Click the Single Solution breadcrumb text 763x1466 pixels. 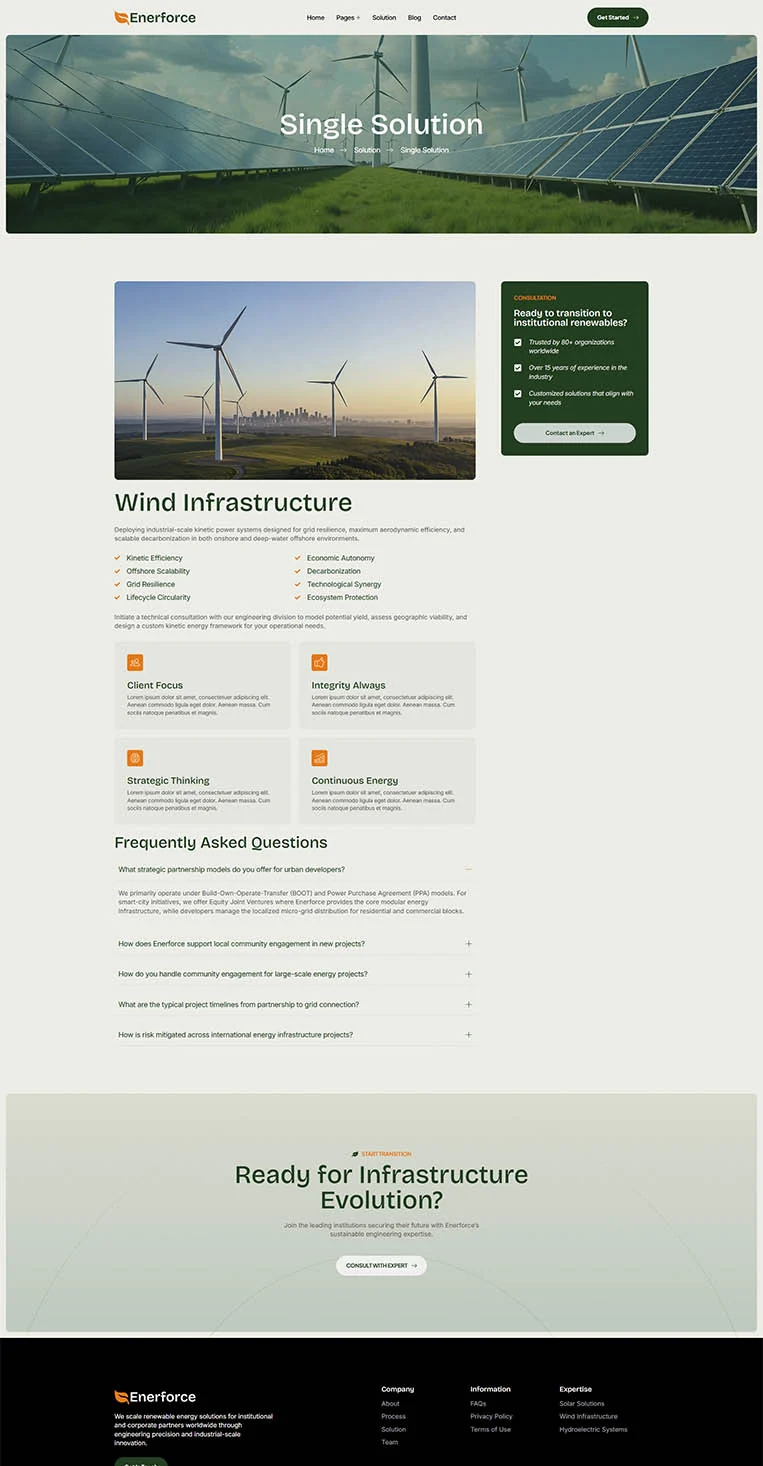425,150
